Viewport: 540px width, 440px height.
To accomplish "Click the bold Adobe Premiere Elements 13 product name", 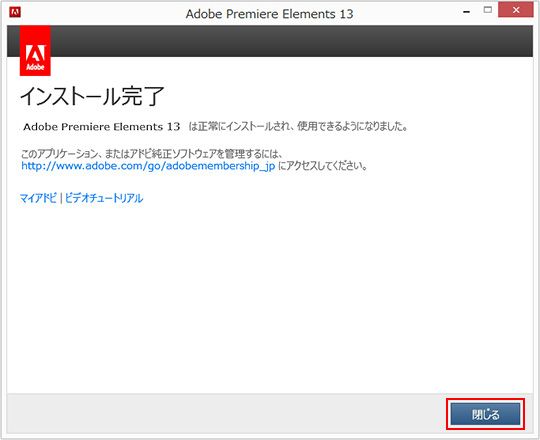I will (x=102, y=127).
